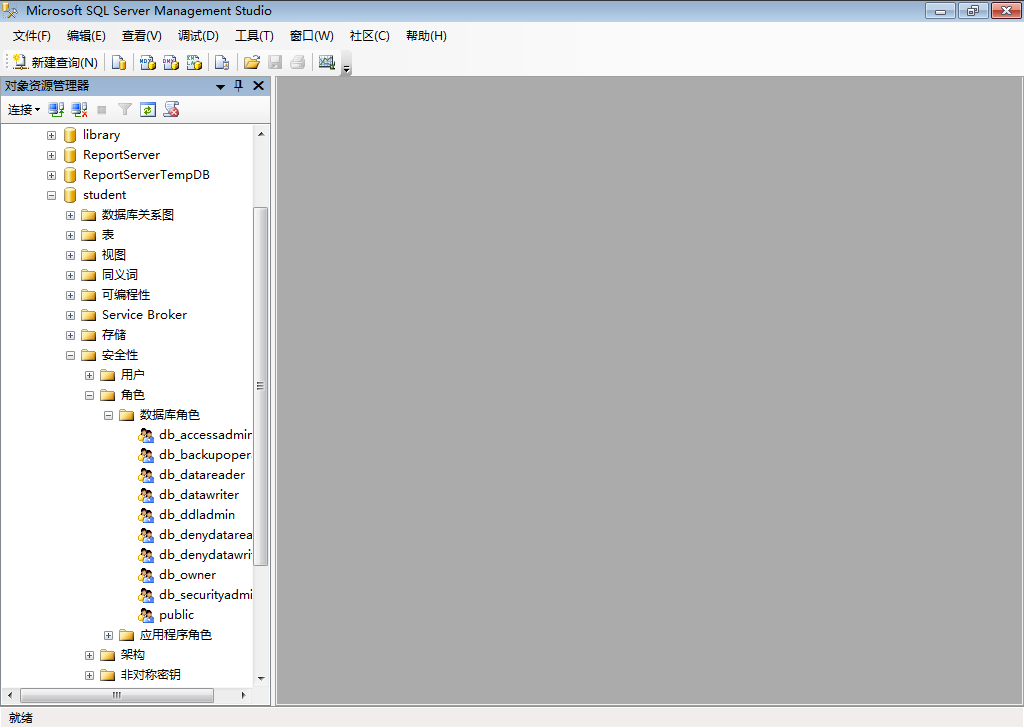Image resolution: width=1024 pixels, height=728 pixels.
Task: Open the Connect (连接) dropdown
Action: (24, 110)
